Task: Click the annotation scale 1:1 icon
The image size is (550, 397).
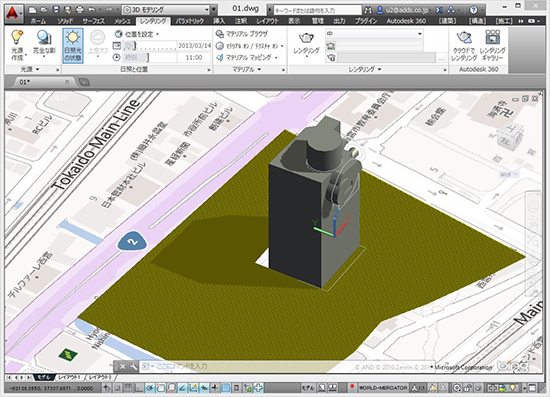Action: [419, 388]
